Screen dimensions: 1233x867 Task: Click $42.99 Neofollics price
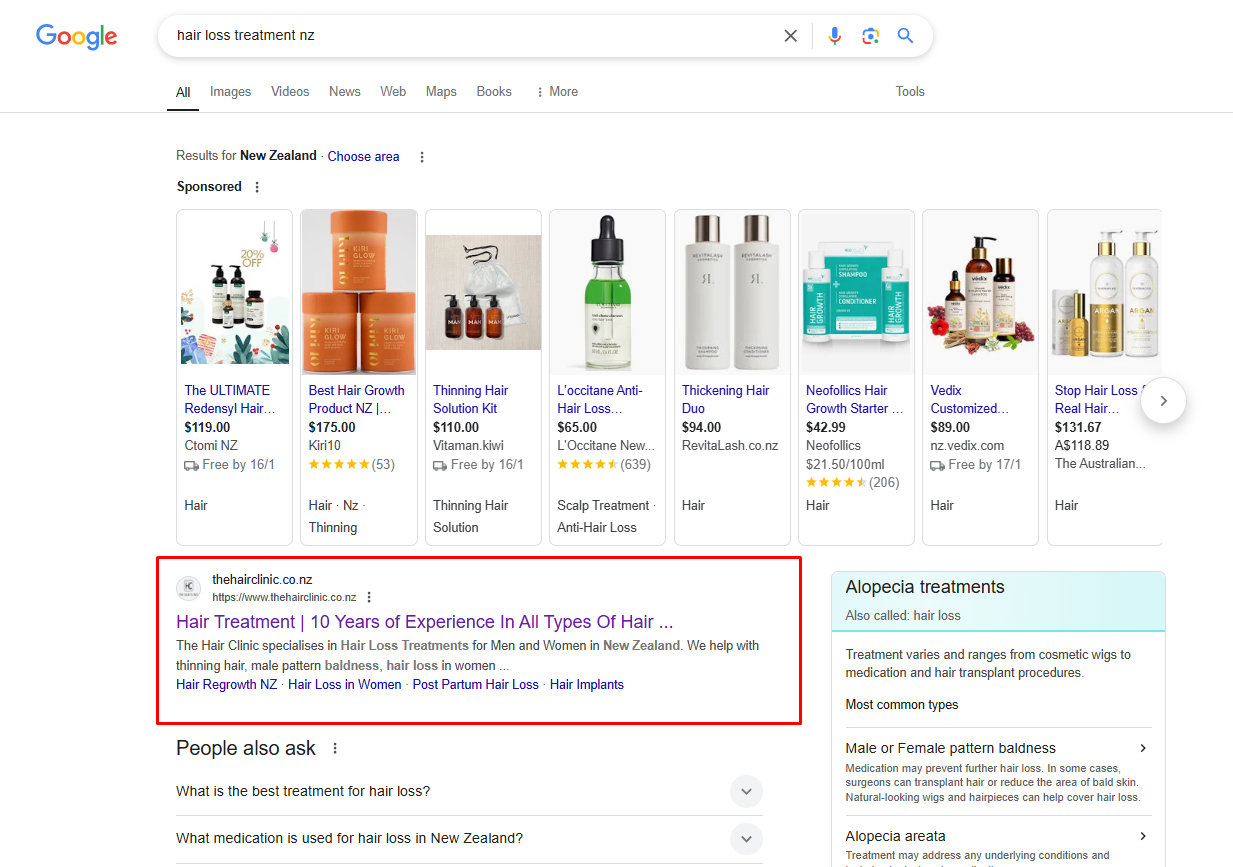click(826, 428)
